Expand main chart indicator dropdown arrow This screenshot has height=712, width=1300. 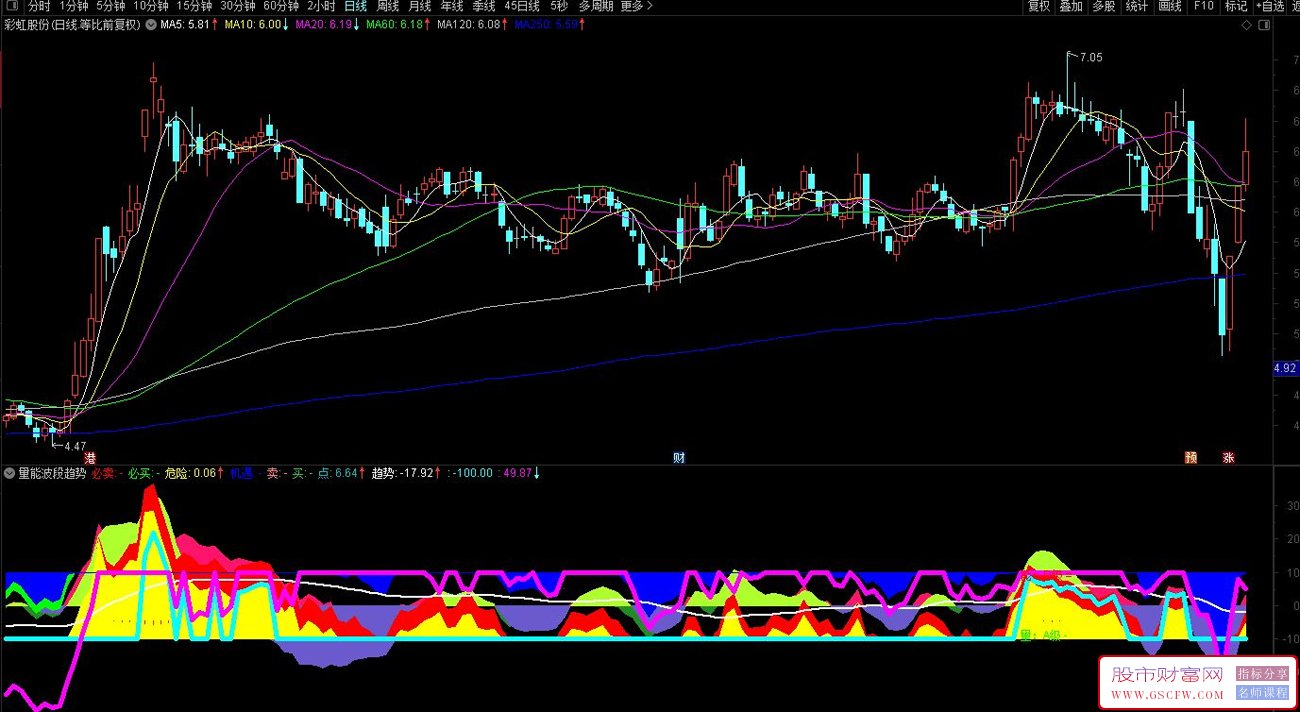[150, 25]
